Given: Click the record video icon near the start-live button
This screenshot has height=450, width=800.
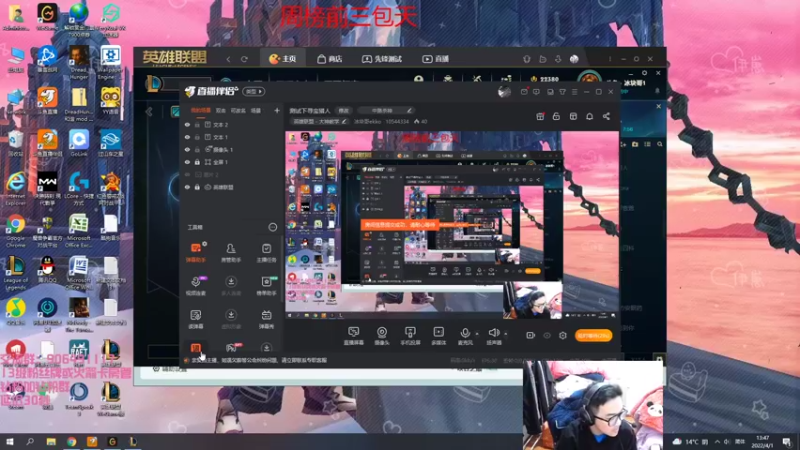Looking at the screenshot, I should 531,335.
